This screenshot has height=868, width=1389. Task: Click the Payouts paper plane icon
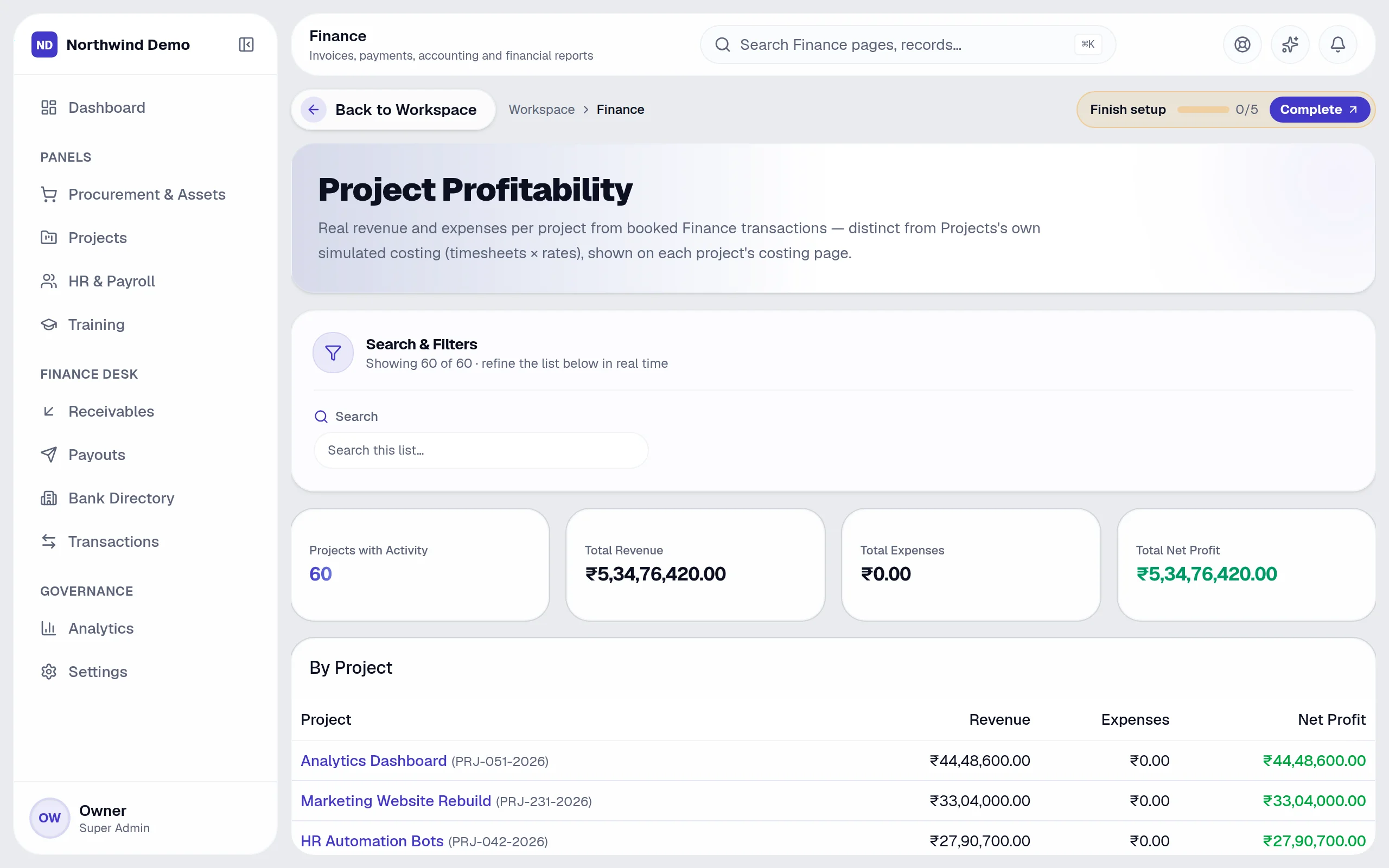pos(49,455)
